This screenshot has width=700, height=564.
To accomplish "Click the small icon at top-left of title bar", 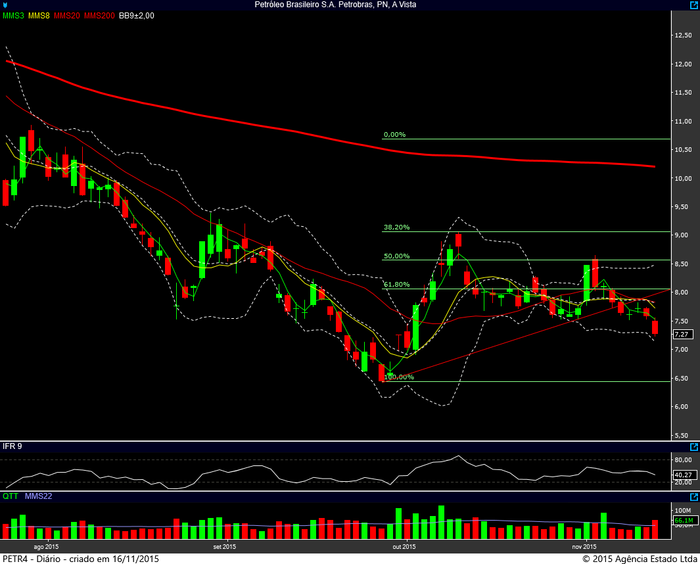I will pyautogui.click(x=5, y=5).
